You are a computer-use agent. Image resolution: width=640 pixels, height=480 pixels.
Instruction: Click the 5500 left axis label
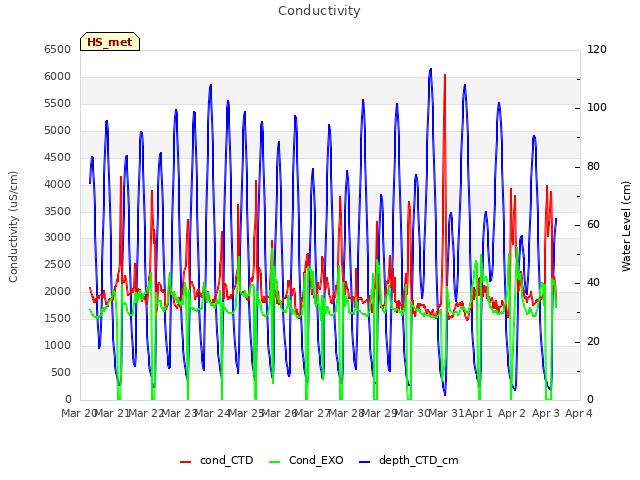click(x=58, y=103)
